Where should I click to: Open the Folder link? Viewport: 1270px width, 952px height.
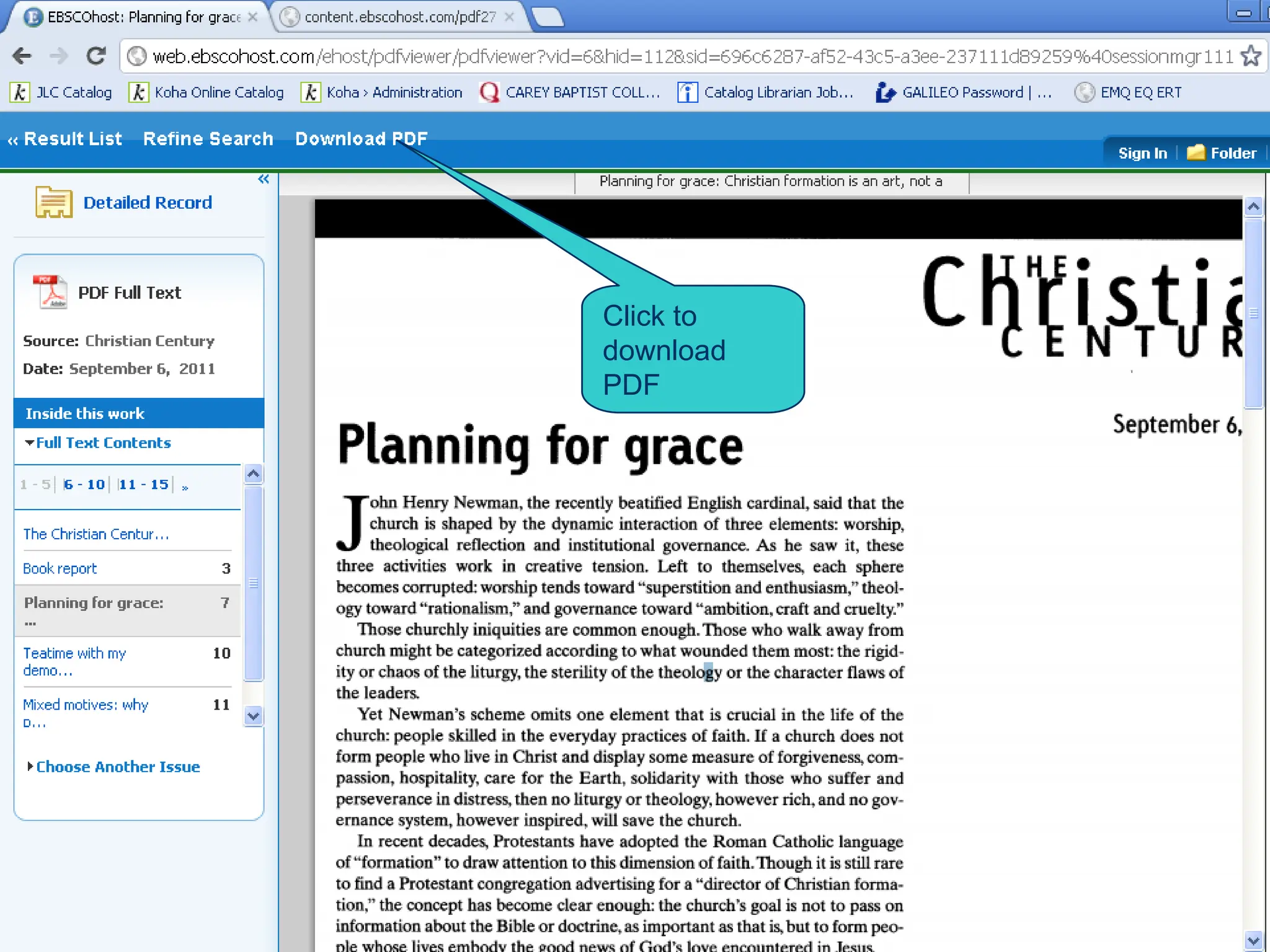coord(1233,153)
